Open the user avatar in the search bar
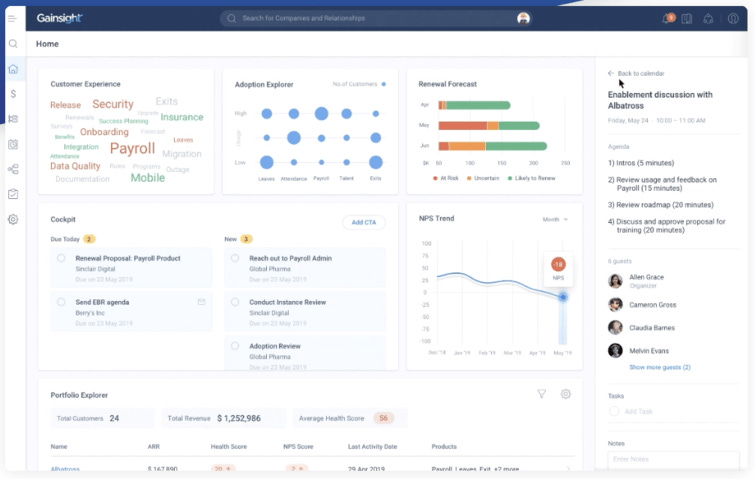 (523, 18)
